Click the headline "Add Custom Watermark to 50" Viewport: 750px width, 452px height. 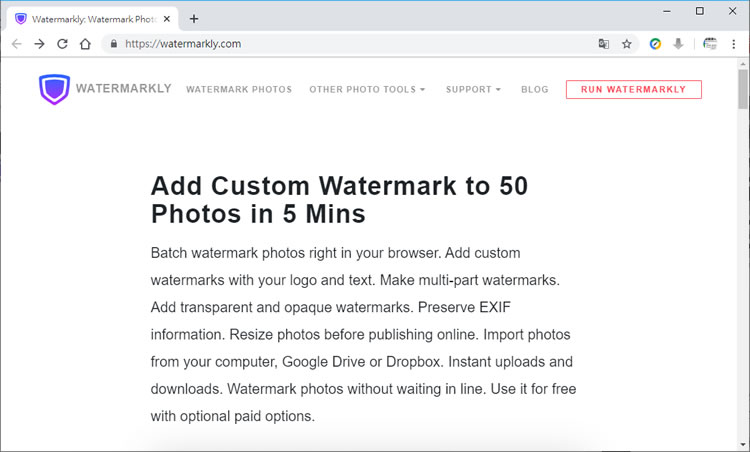tap(340, 186)
